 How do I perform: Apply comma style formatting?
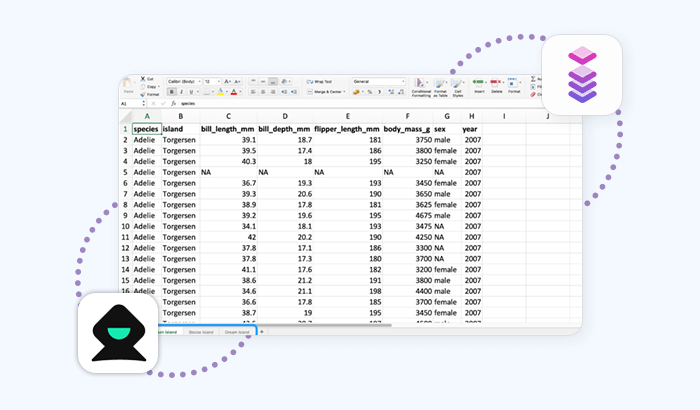379,92
